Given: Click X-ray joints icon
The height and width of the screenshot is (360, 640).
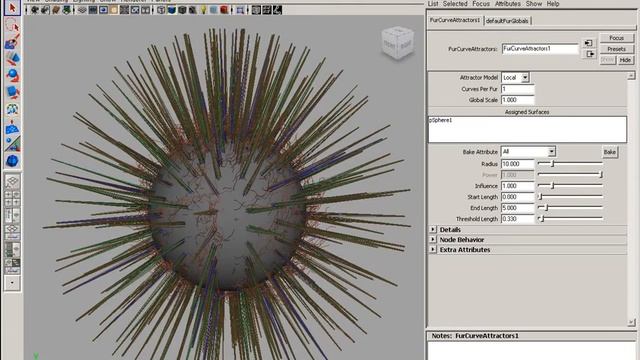Looking at the screenshot, I should [x=277, y=10].
